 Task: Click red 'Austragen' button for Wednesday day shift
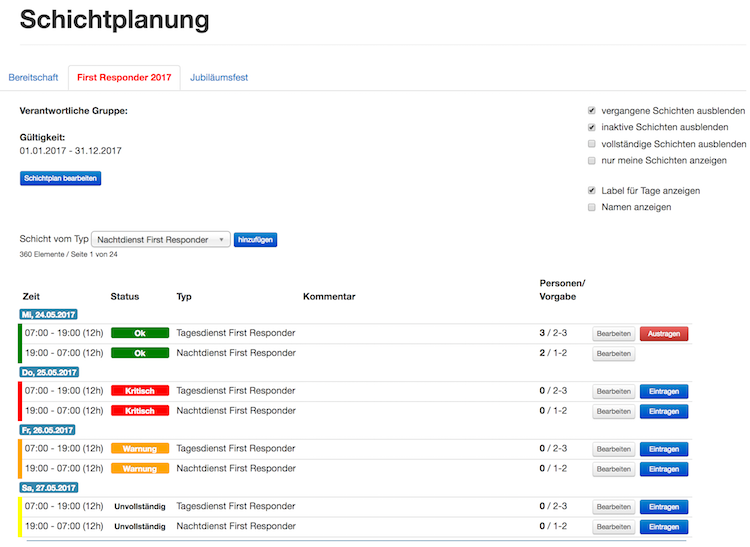(664, 333)
